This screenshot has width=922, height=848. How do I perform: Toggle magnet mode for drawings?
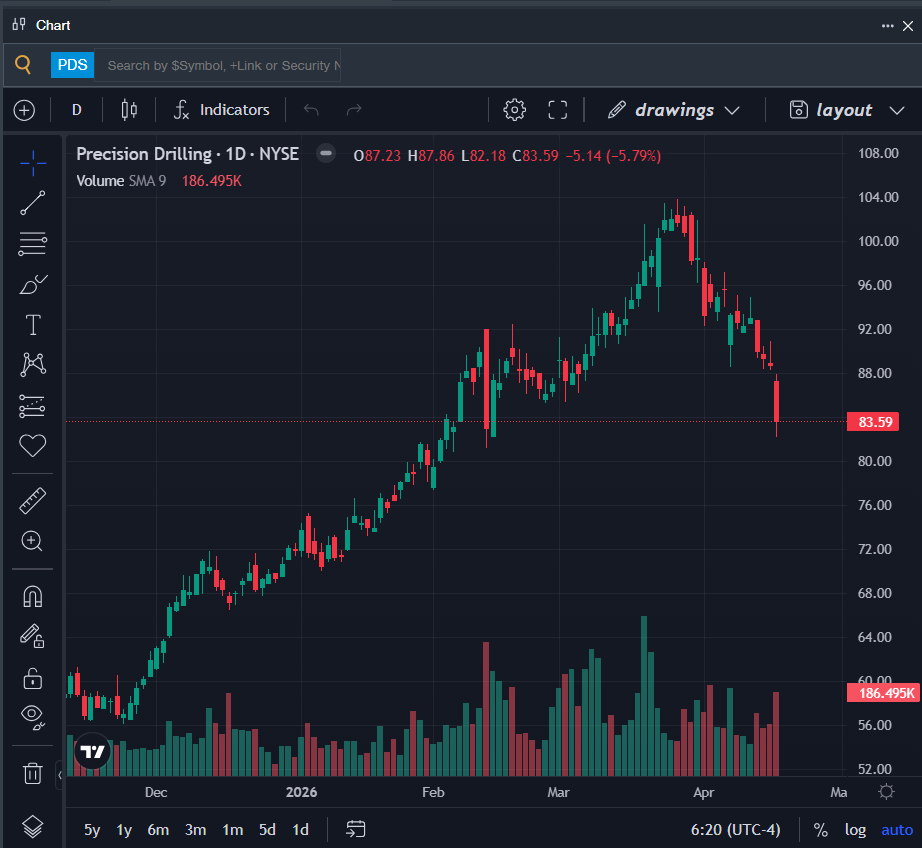(x=32, y=597)
